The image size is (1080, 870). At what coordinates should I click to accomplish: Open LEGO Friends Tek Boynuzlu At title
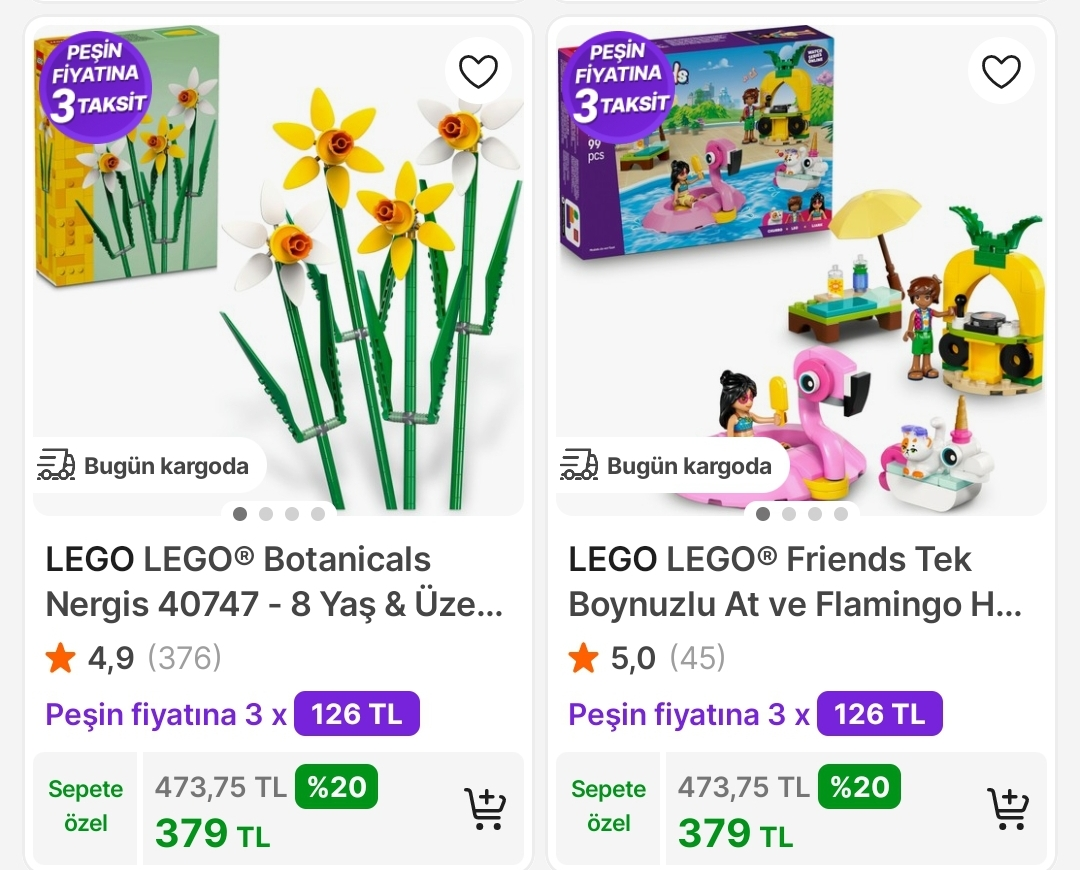(795, 581)
